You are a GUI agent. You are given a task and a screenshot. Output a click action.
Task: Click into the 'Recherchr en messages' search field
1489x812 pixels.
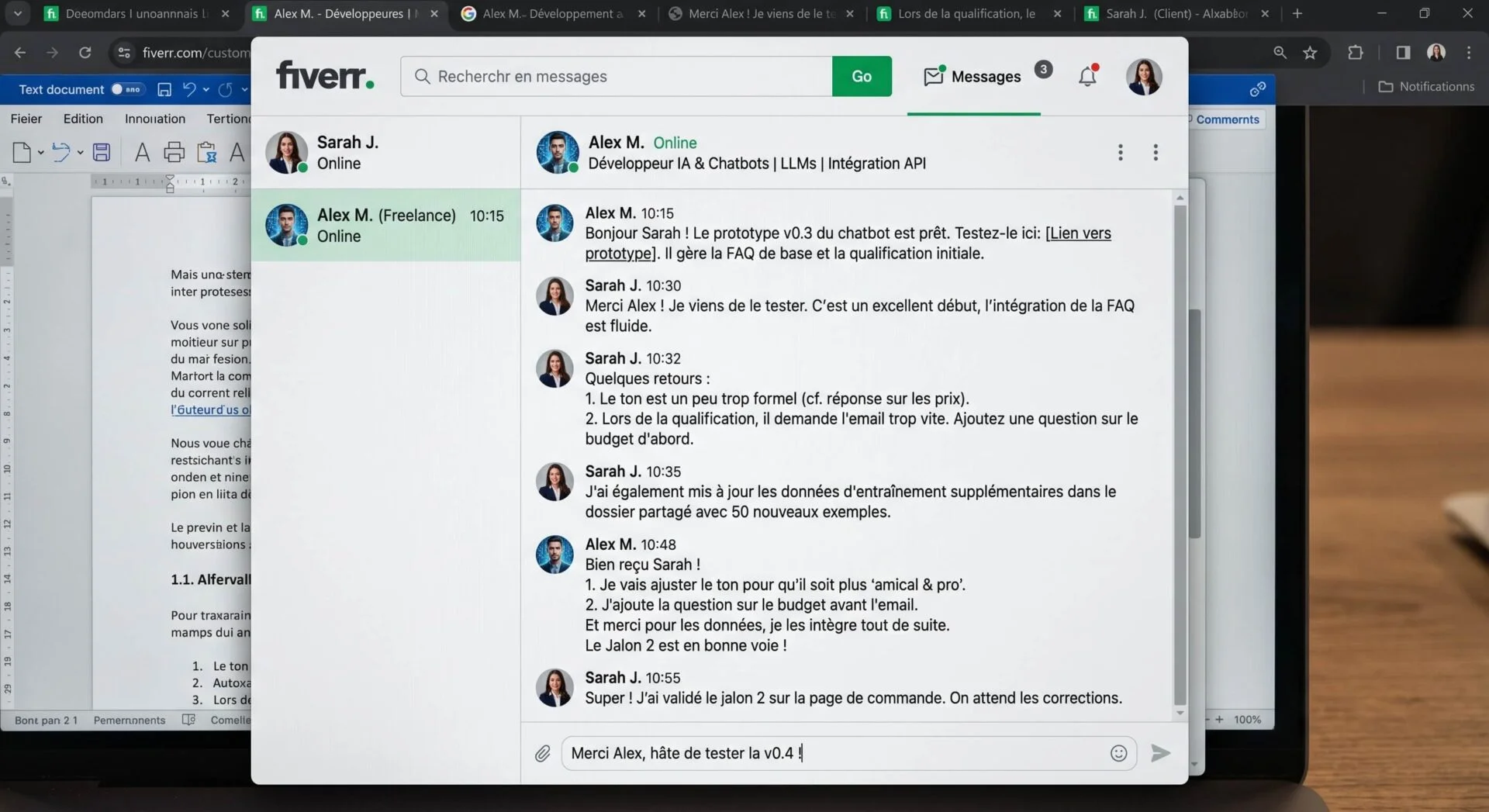click(617, 76)
